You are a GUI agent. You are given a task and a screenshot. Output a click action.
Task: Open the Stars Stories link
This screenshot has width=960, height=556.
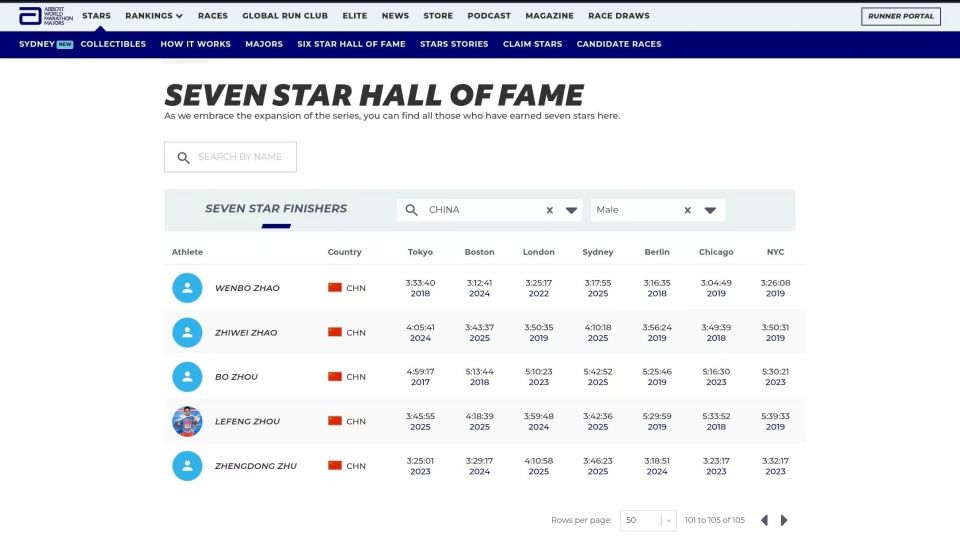tap(454, 44)
